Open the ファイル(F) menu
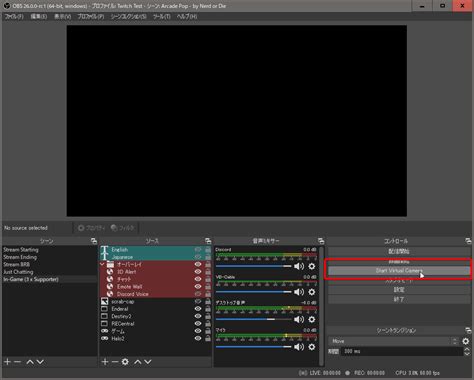474x380 pixels. click(14, 16)
